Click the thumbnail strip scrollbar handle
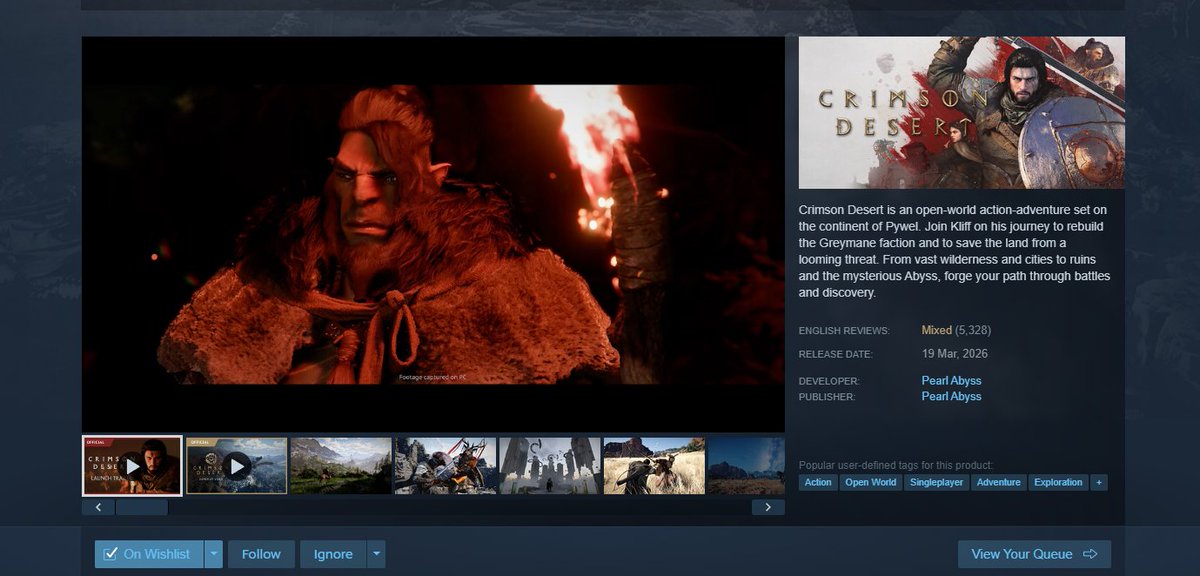The width and height of the screenshot is (1200, 576). [142, 507]
